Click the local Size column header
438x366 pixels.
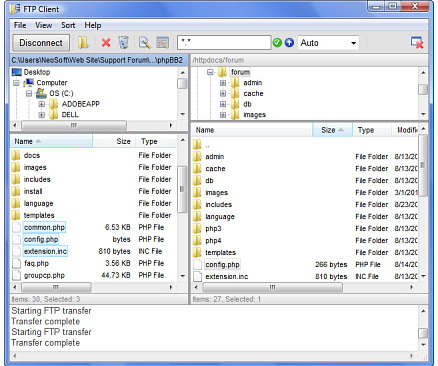114,141
